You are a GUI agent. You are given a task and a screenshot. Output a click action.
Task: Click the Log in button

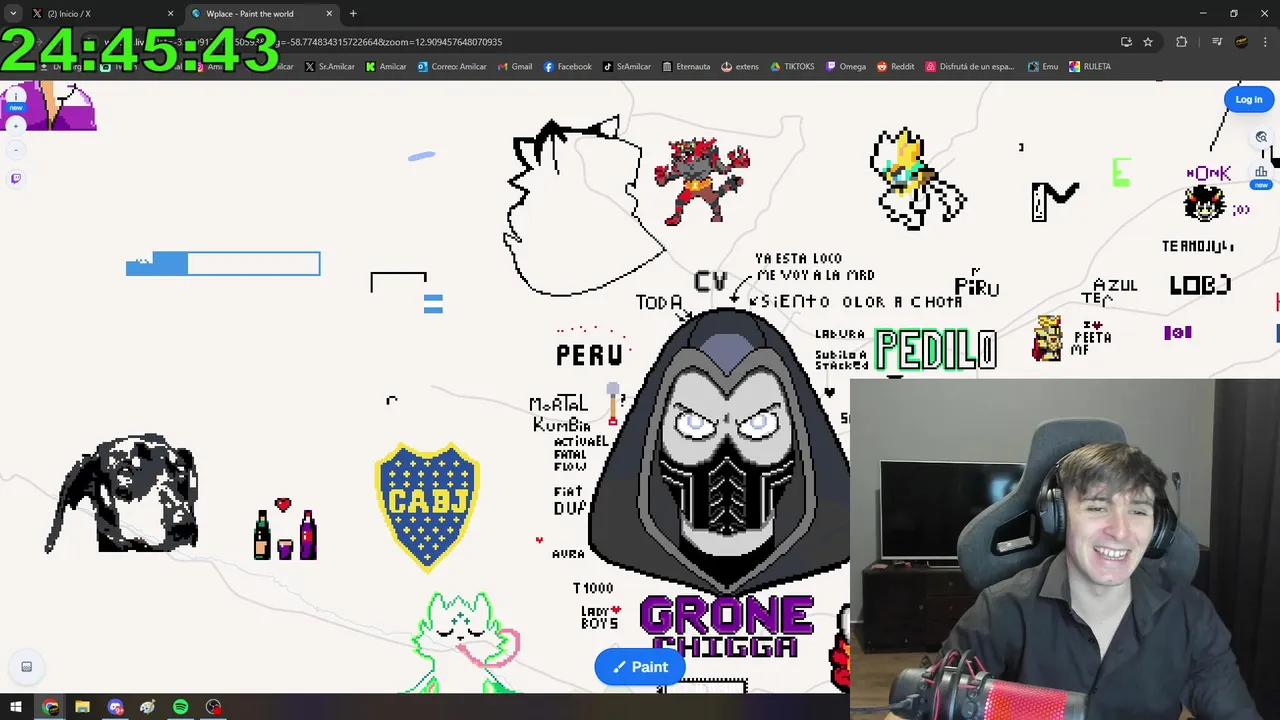click(1249, 99)
